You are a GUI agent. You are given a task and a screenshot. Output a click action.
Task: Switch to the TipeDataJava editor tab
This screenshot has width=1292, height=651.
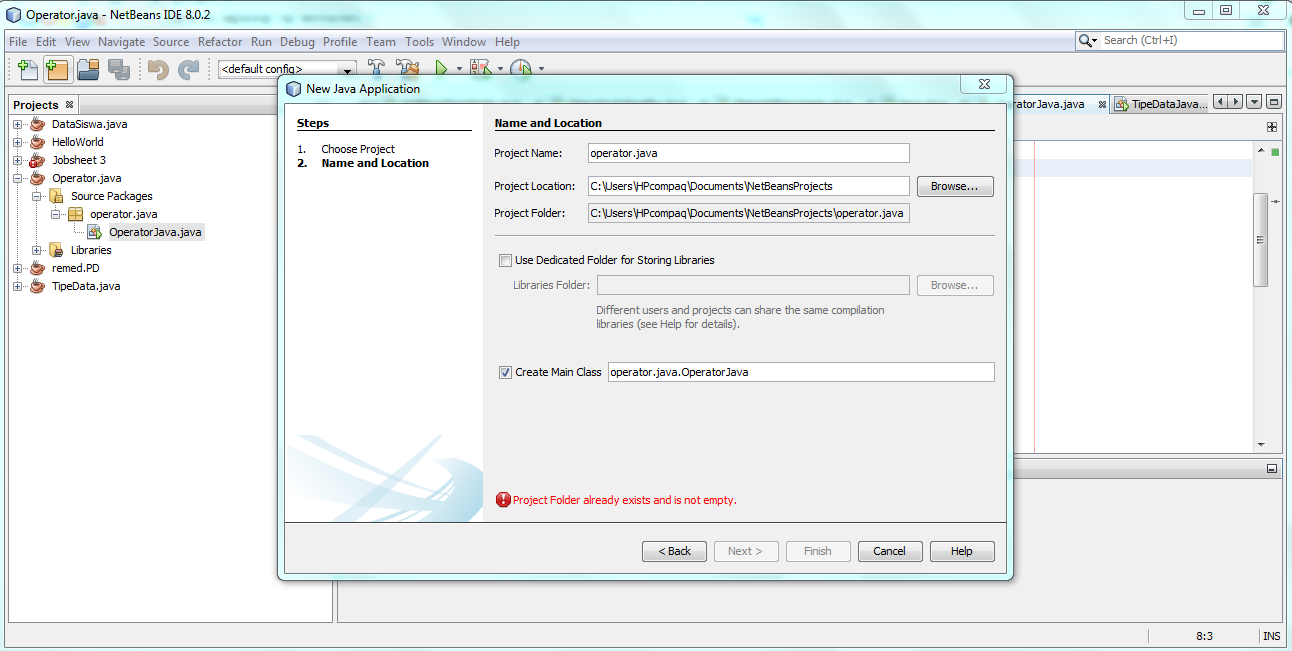(x=1160, y=104)
